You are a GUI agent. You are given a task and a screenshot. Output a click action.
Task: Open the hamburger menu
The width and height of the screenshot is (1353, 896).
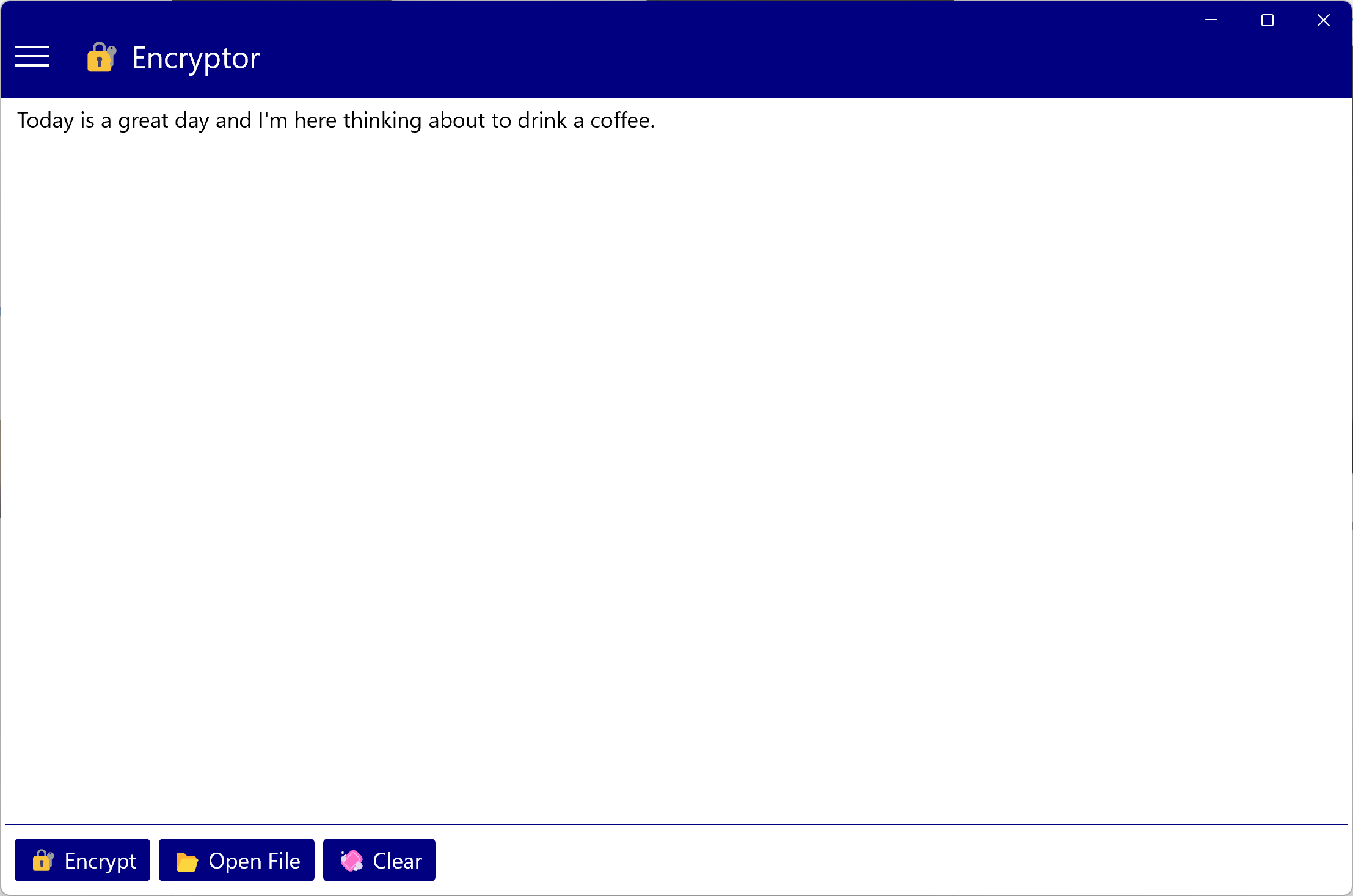click(32, 56)
